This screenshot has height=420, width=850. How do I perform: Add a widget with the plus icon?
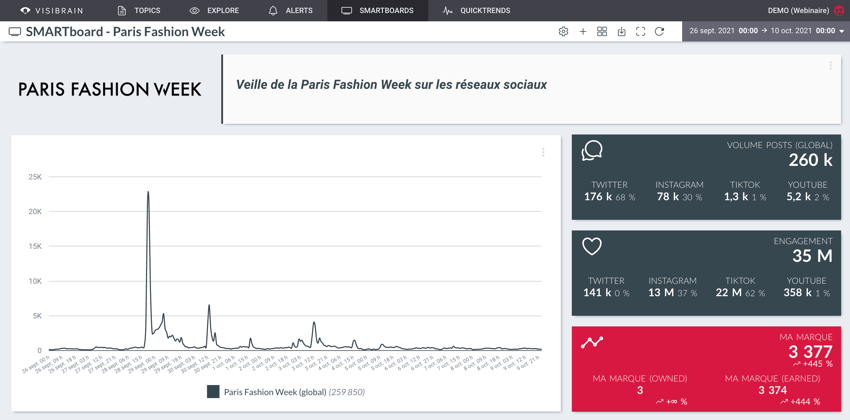point(583,31)
